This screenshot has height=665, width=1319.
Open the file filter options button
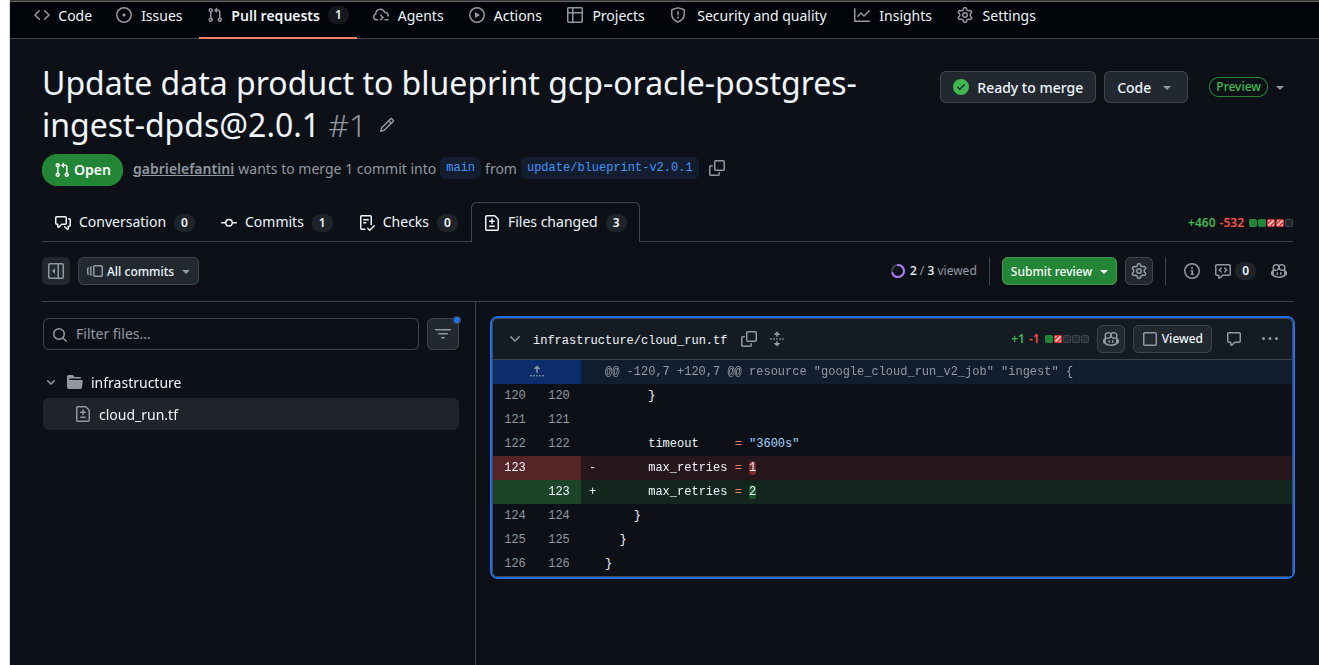pyautogui.click(x=443, y=334)
